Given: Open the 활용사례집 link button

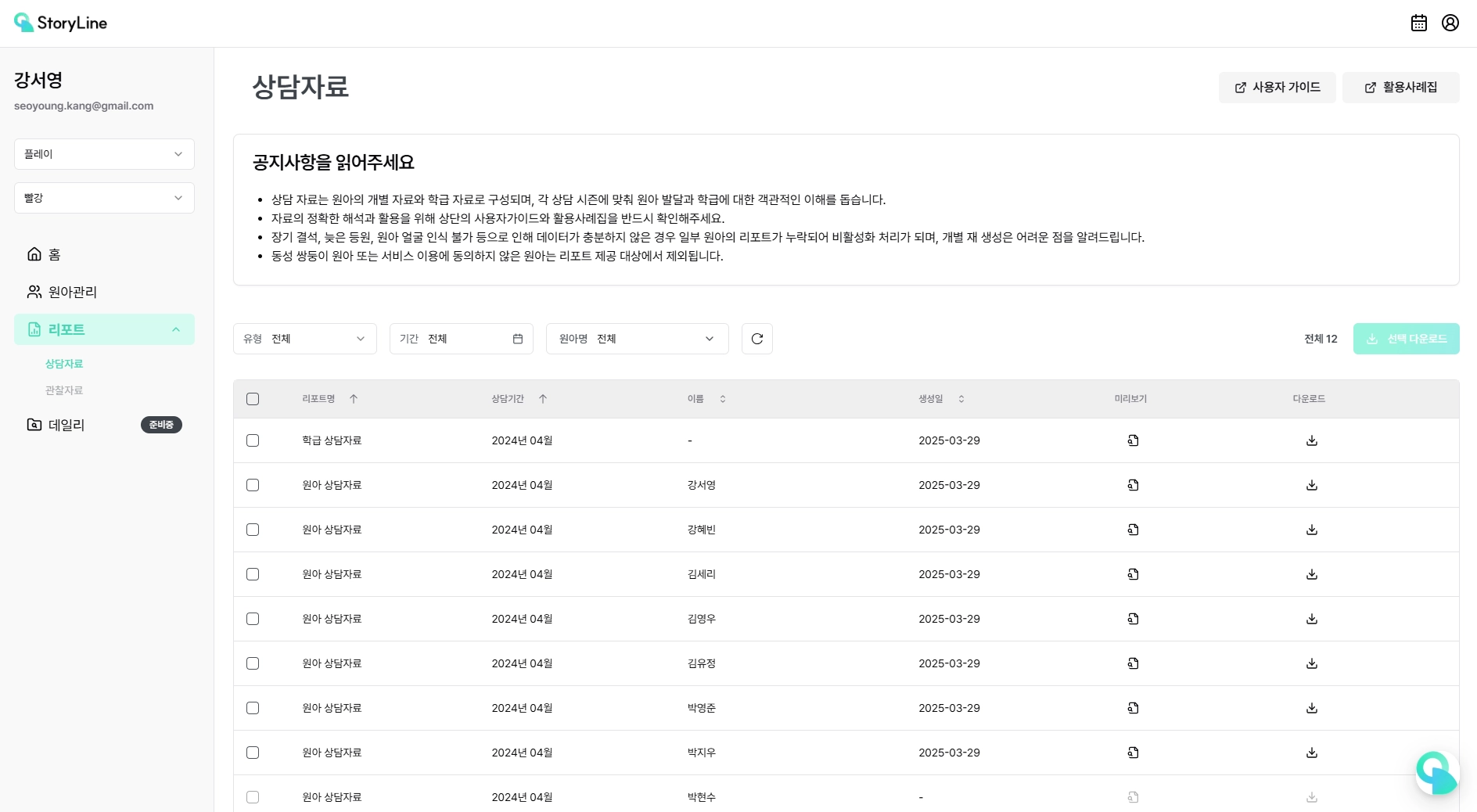Looking at the screenshot, I should [1401, 88].
